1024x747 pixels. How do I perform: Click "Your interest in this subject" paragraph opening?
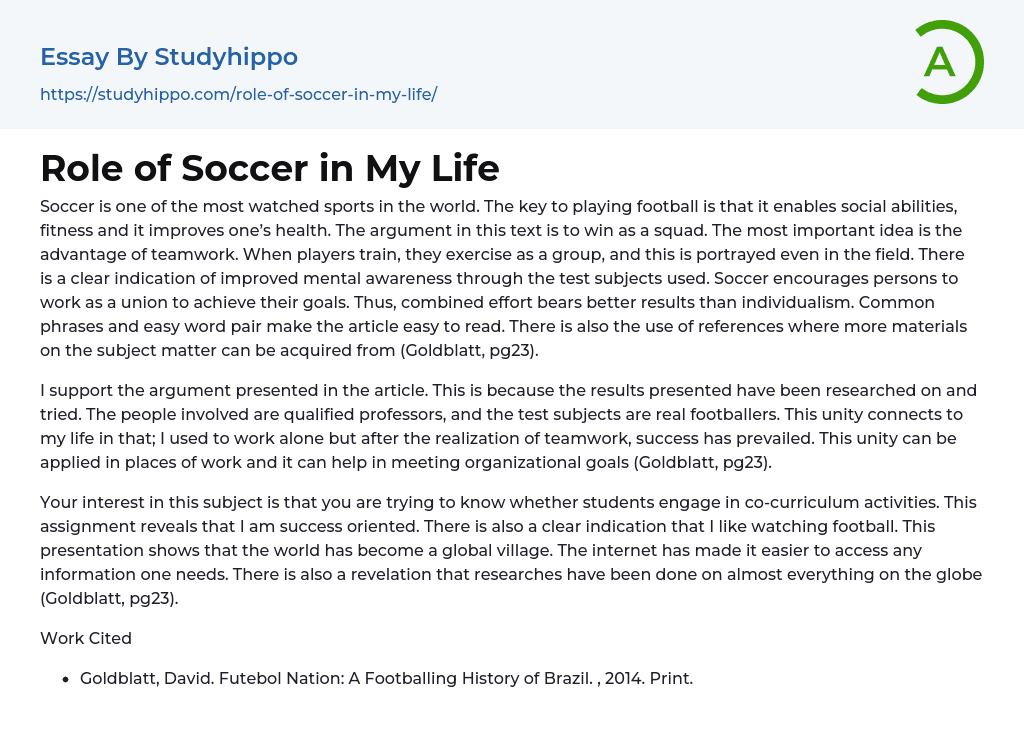coord(150,502)
